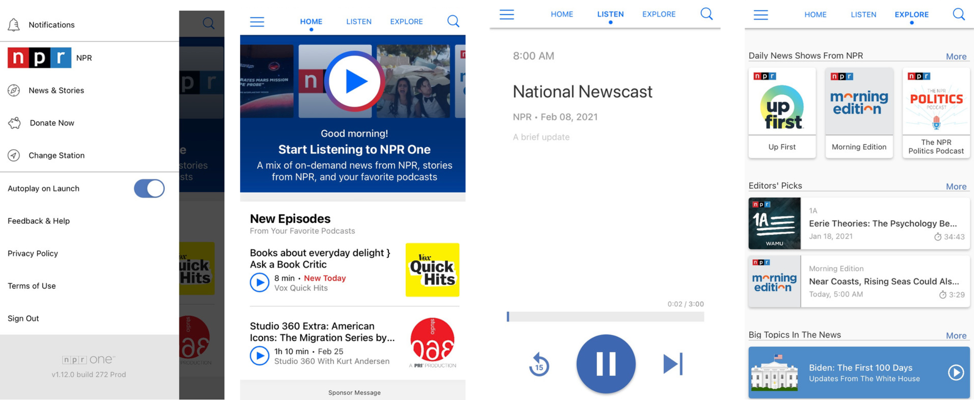Screen dimensions: 974x400
Task: Switch to the HOME tab on Home screen
Action: (311, 22)
